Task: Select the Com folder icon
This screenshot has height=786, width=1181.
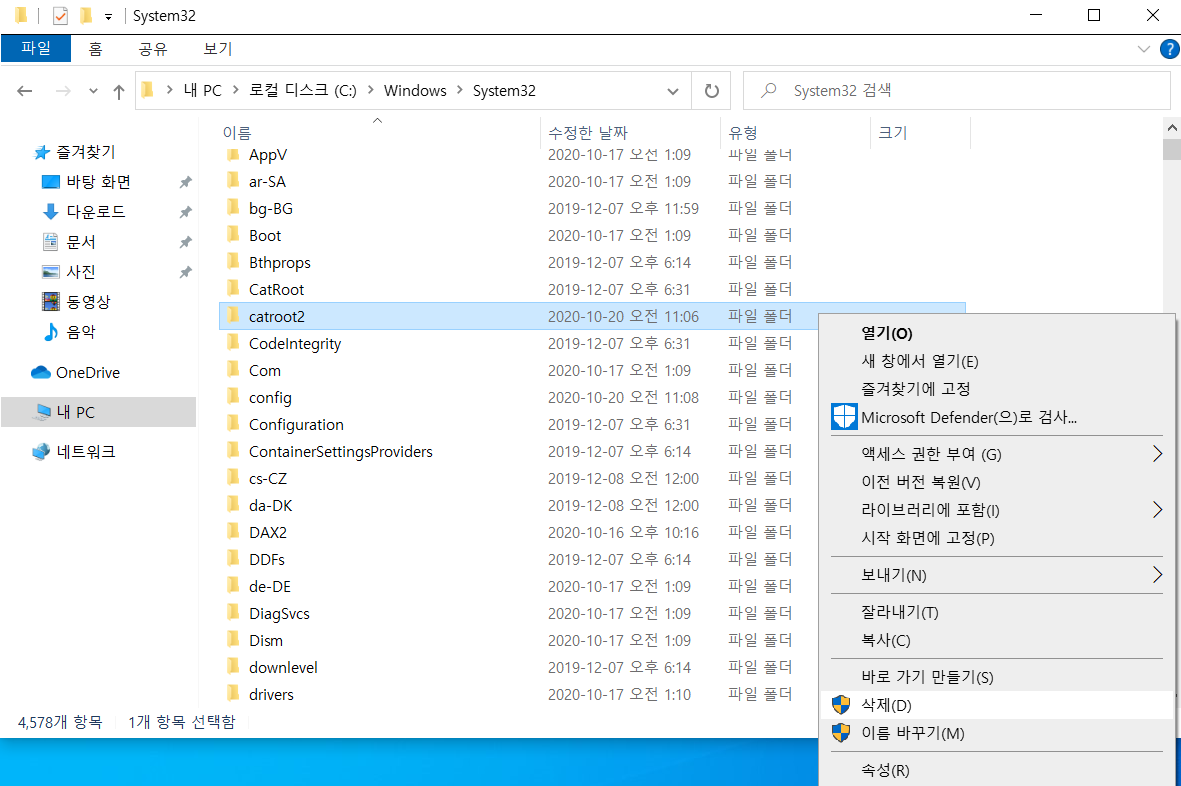Action: (233, 370)
